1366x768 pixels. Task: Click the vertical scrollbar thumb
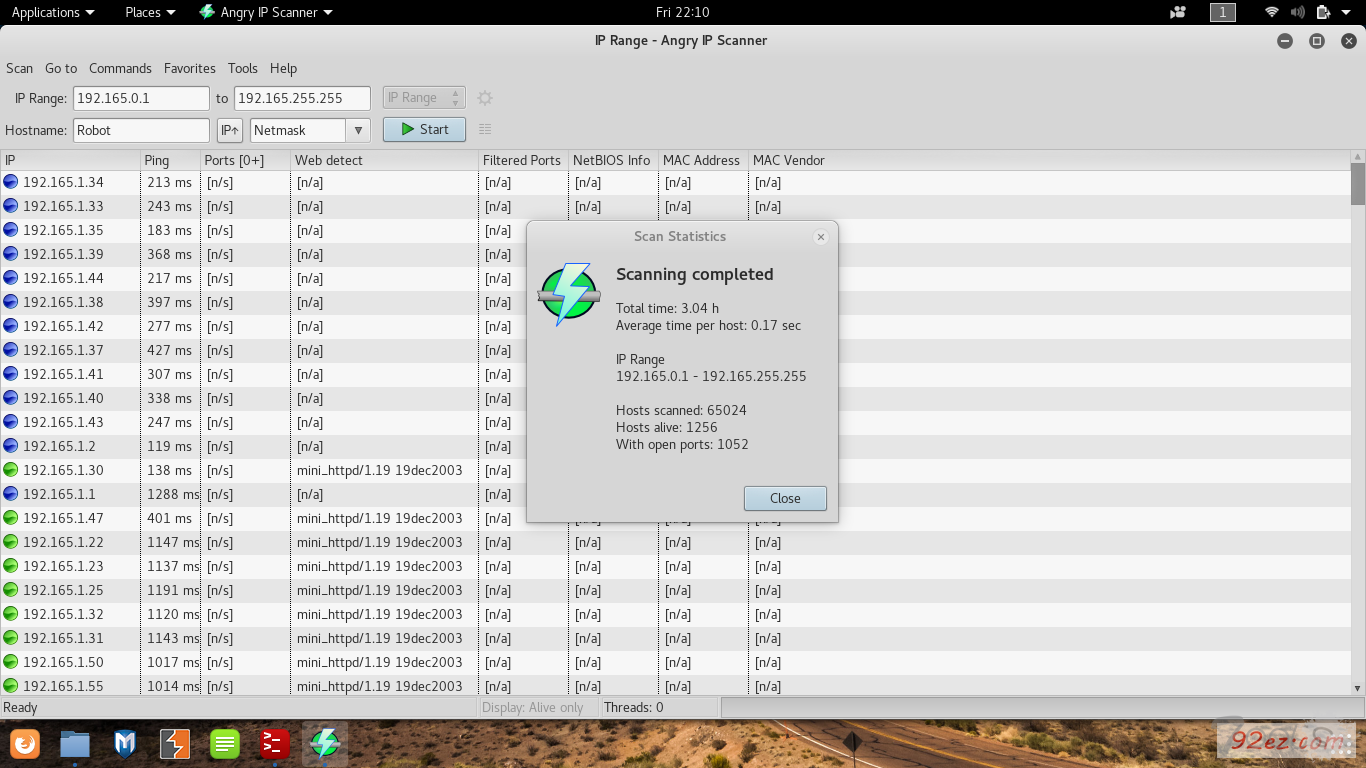(1357, 185)
